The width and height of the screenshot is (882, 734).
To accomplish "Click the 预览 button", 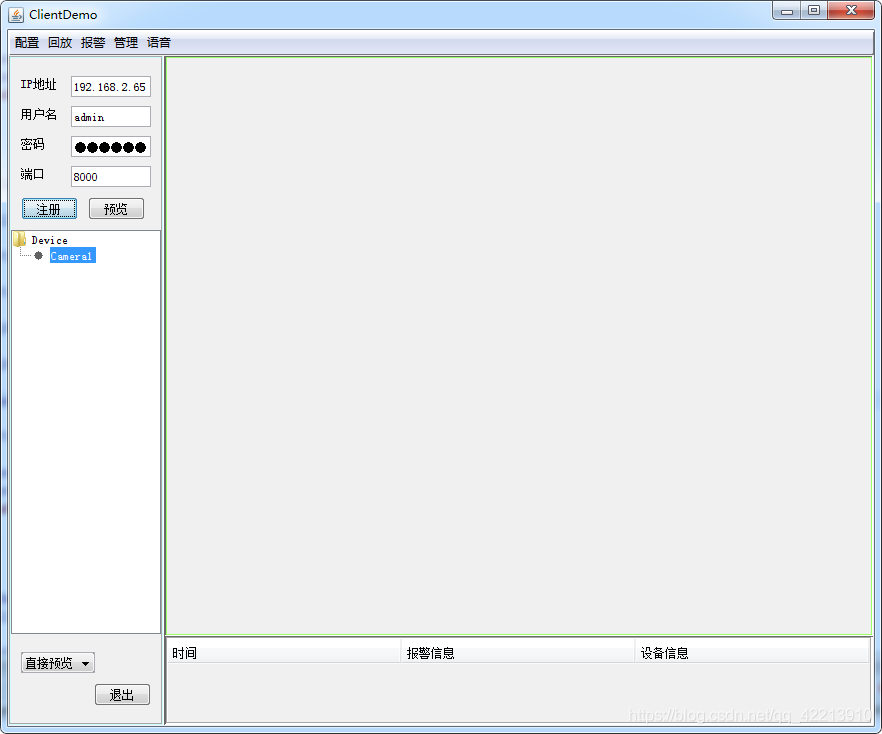I will 116,209.
